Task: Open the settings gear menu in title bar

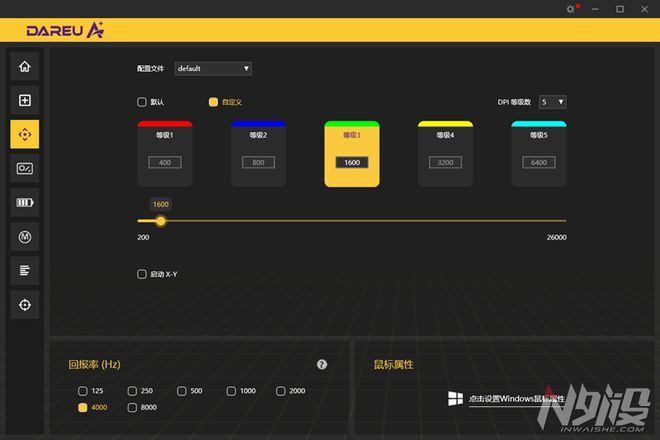Action: [571, 9]
